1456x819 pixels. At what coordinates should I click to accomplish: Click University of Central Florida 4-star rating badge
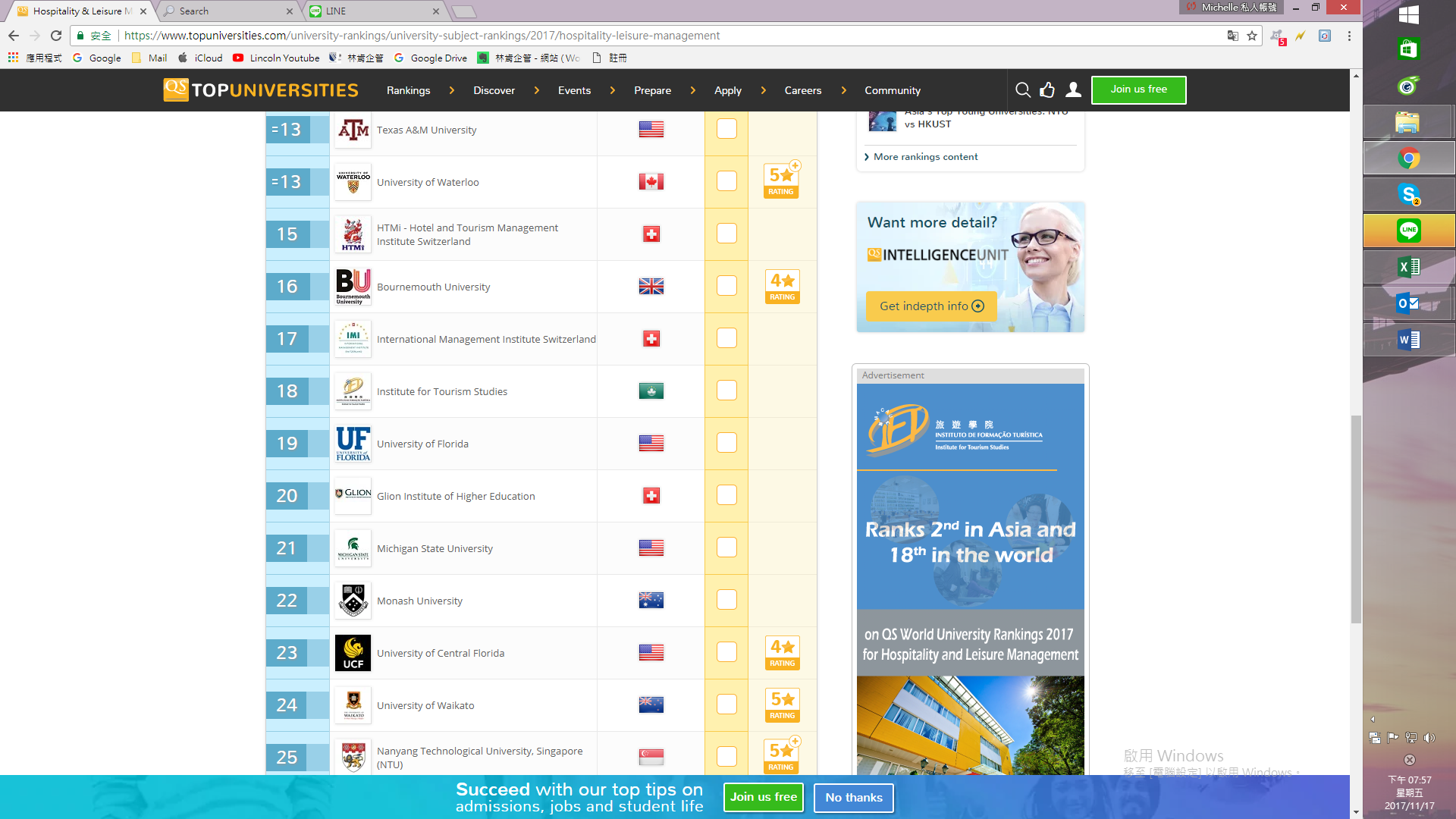[x=782, y=653]
